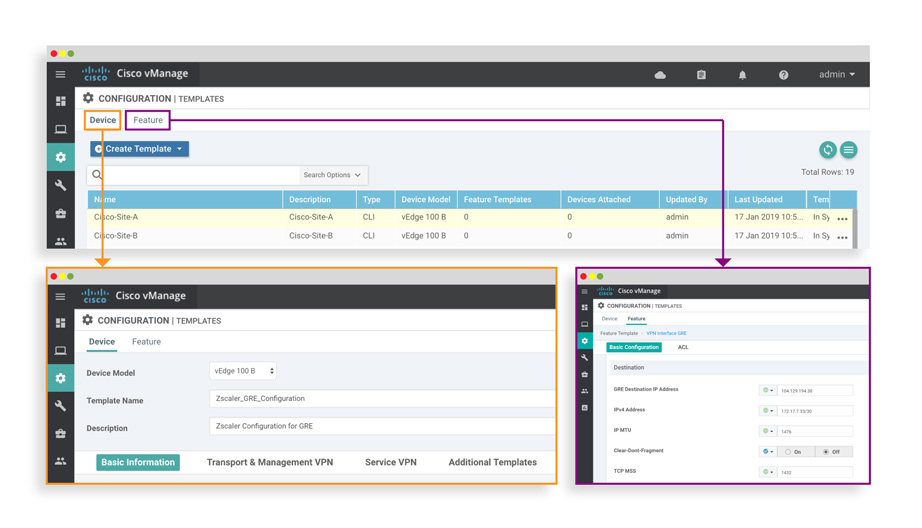Click the search magnifier icon in top window
Screen dimensions: 922x528
tap(97, 175)
